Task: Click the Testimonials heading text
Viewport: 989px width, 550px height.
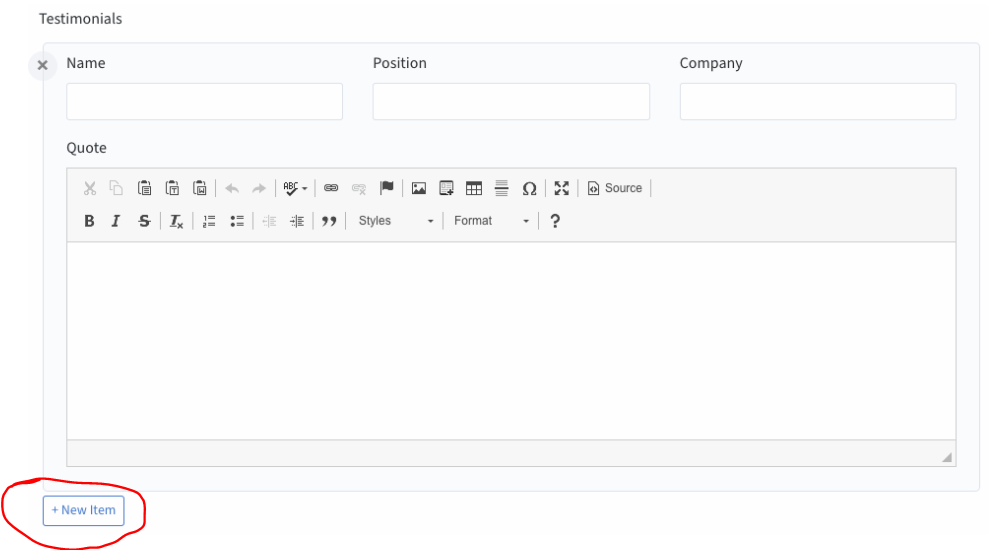Action: [80, 19]
